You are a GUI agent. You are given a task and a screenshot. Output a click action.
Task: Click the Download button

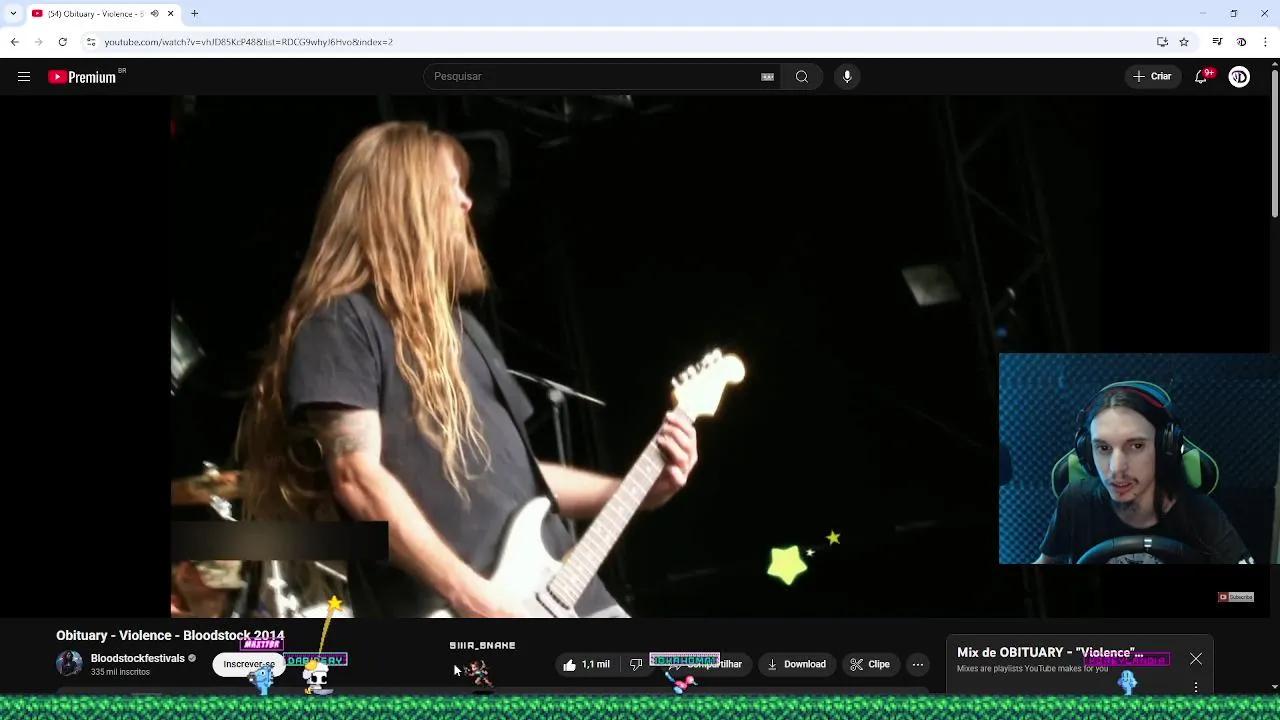[796, 664]
